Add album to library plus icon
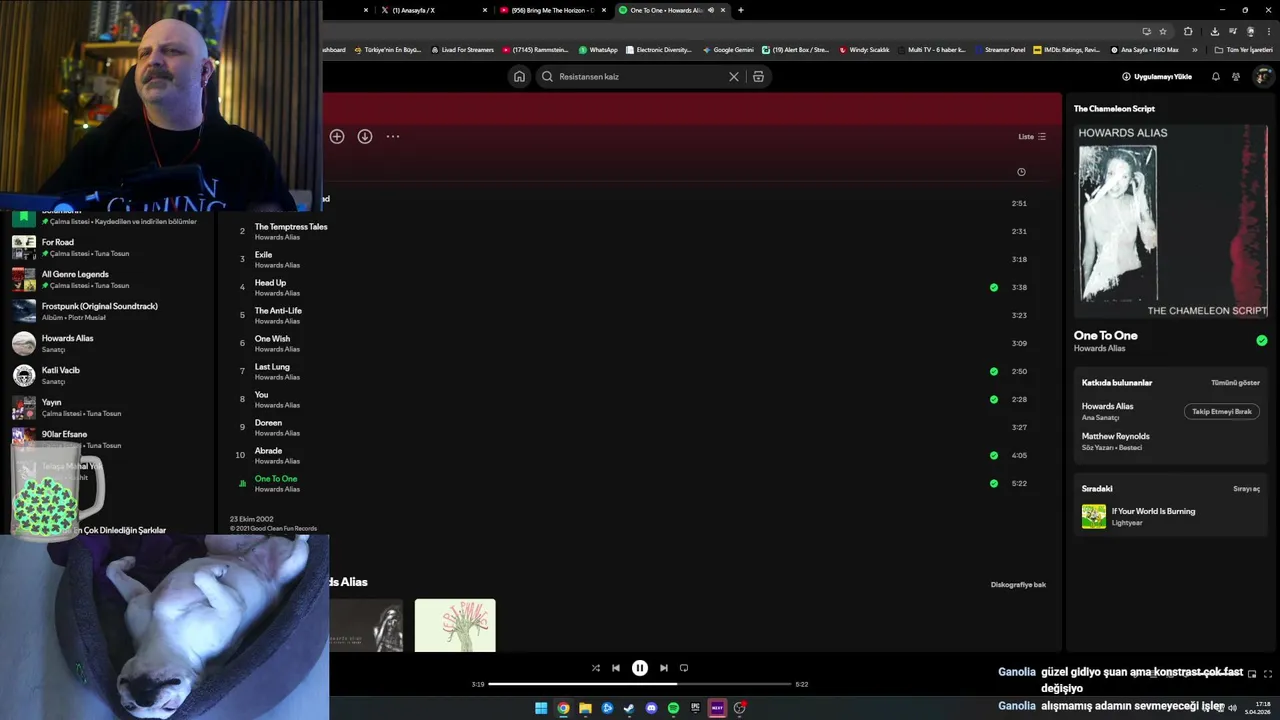The width and height of the screenshot is (1280, 720). (x=337, y=136)
